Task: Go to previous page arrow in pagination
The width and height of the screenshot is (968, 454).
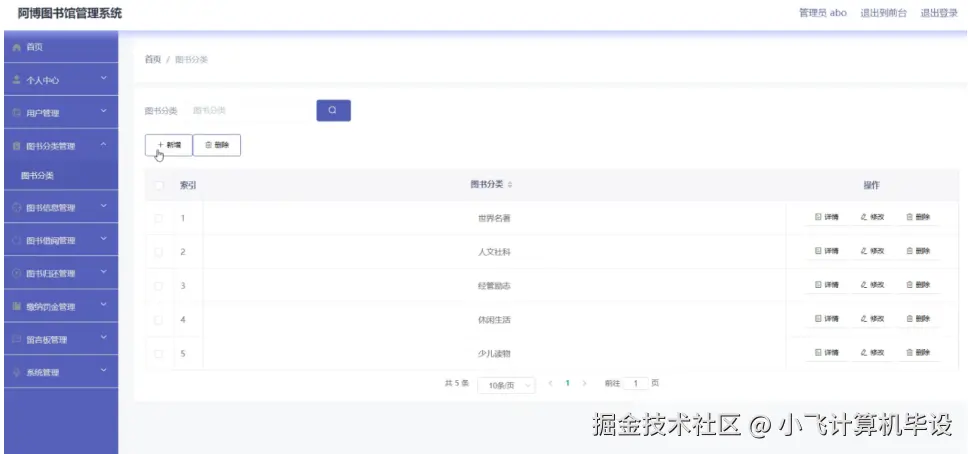Action: [550, 384]
